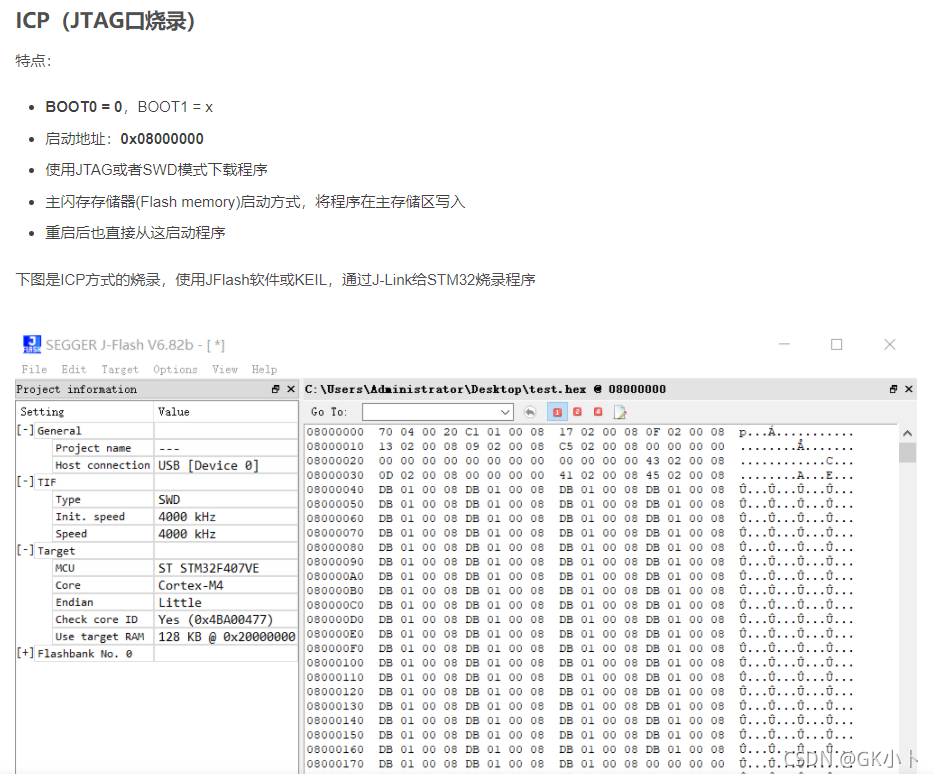
Task: Open the Target menu
Action: [x=120, y=369]
